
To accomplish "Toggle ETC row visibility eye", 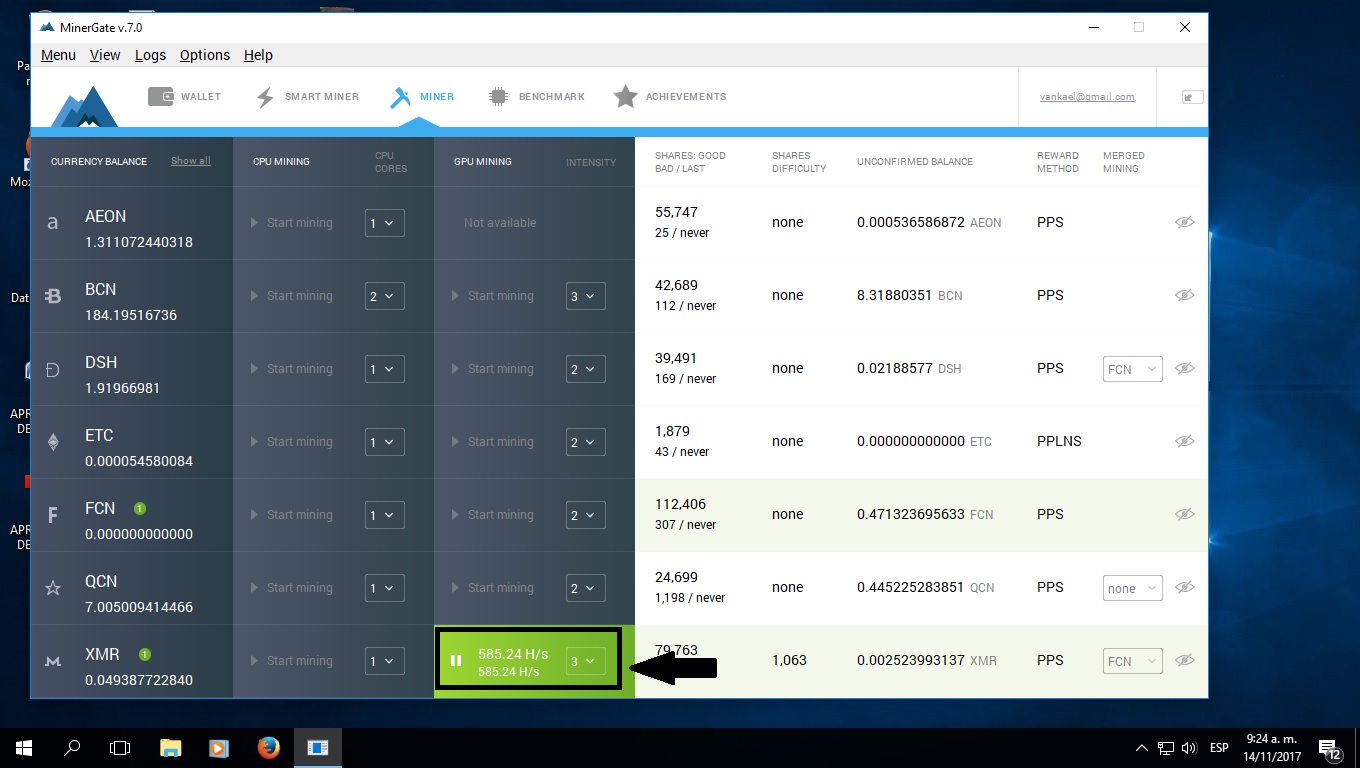I will point(1185,441).
